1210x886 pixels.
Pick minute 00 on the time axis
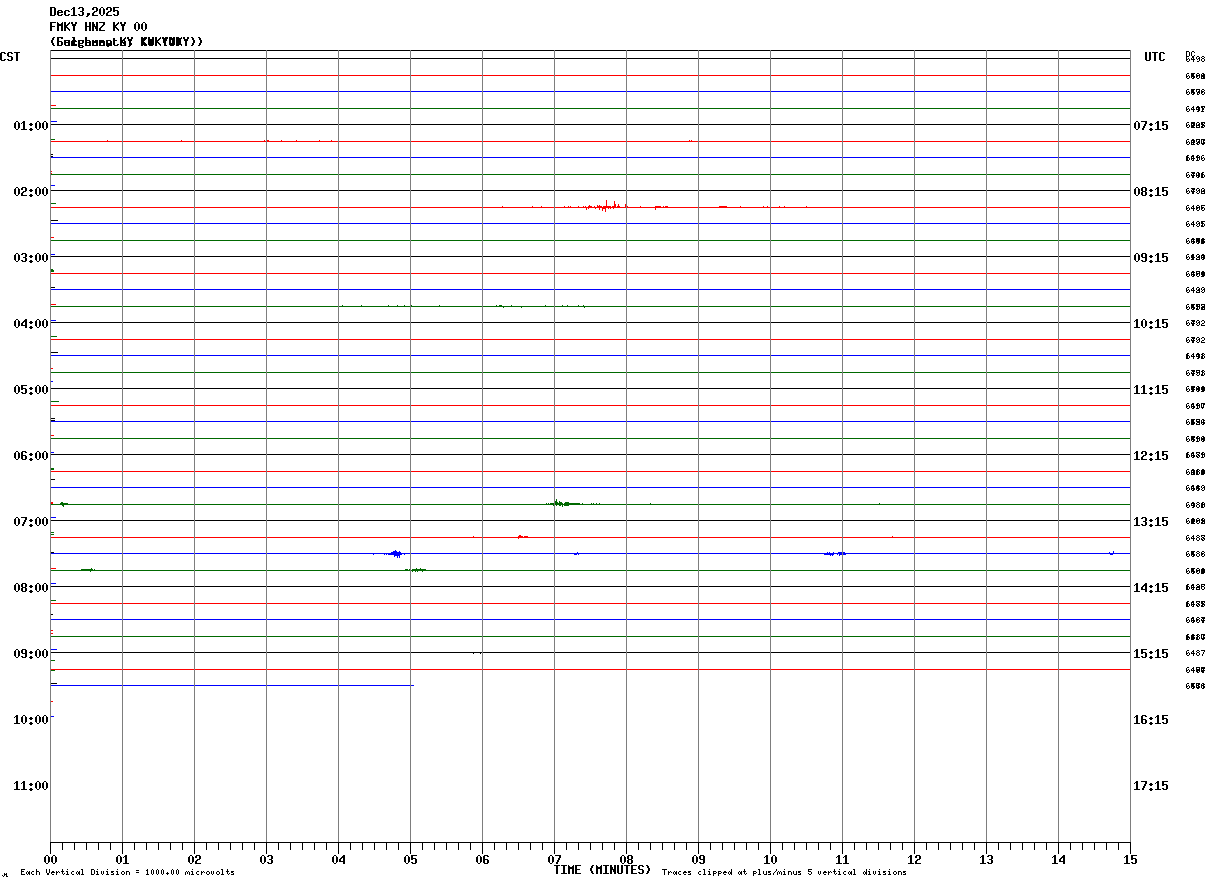(x=50, y=859)
